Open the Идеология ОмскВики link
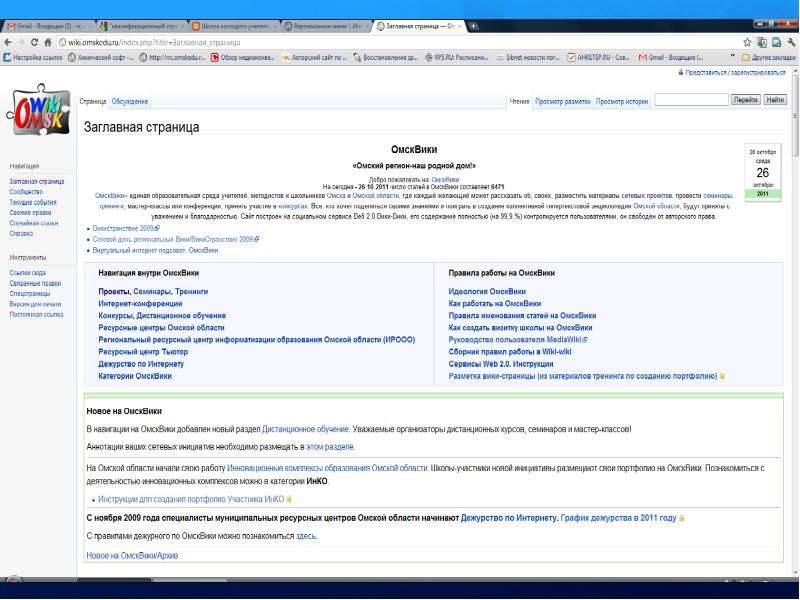Viewport: 800px width, 600px height. tap(487, 291)
